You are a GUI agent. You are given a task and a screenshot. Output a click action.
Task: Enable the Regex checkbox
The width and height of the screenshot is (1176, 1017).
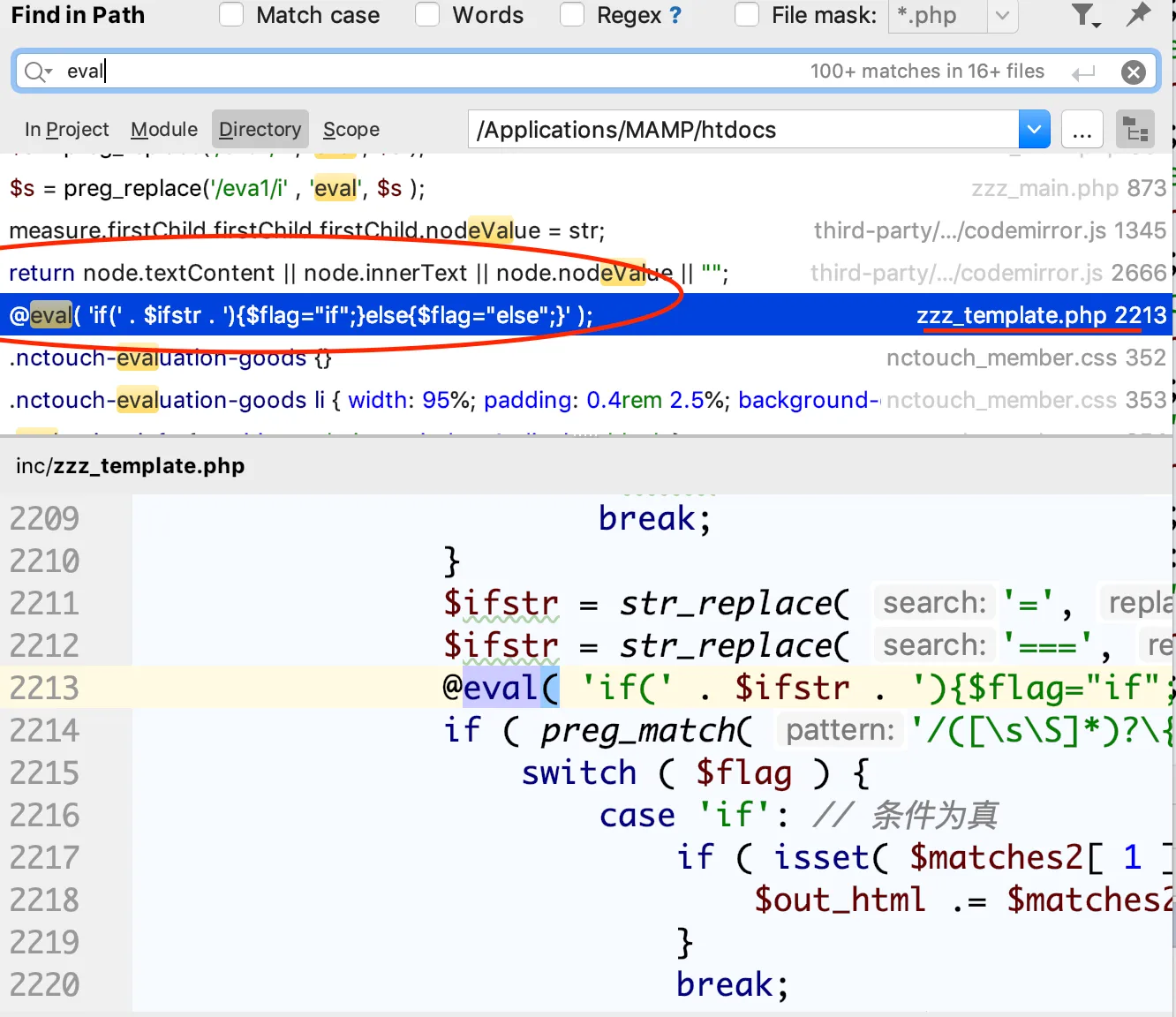[x=572, y=15]
